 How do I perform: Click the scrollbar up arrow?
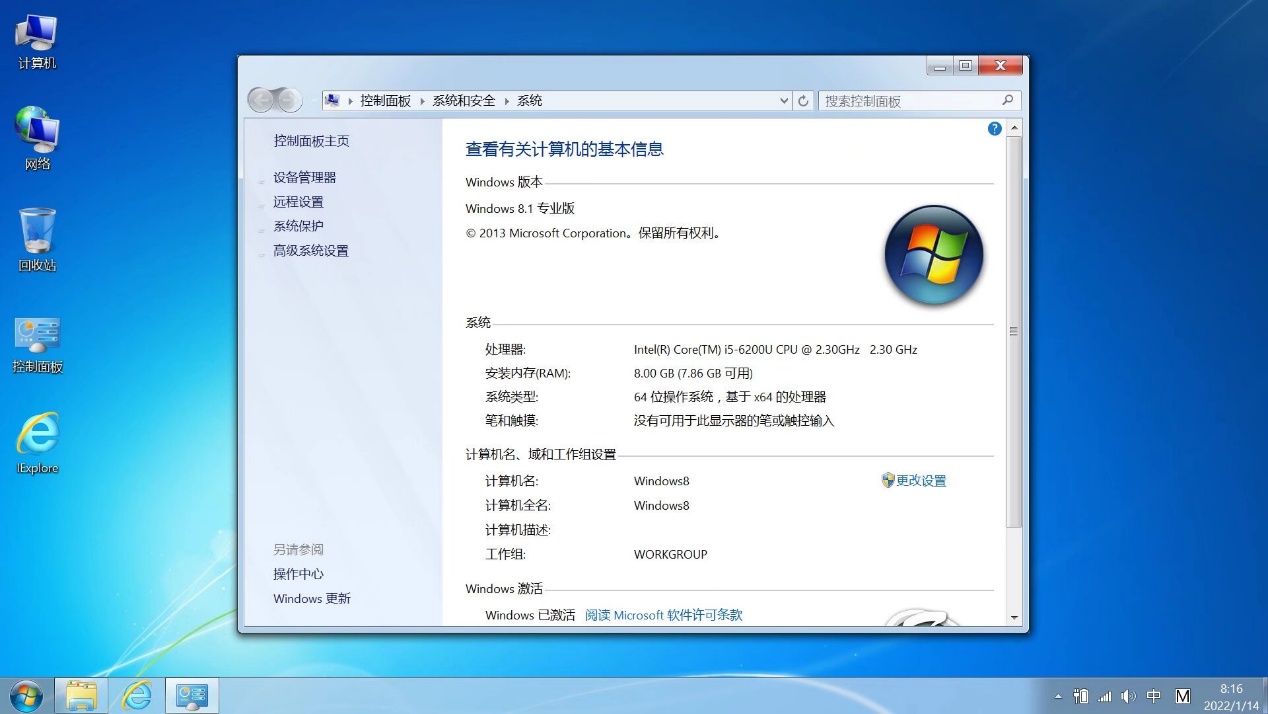pos(1014,129)
